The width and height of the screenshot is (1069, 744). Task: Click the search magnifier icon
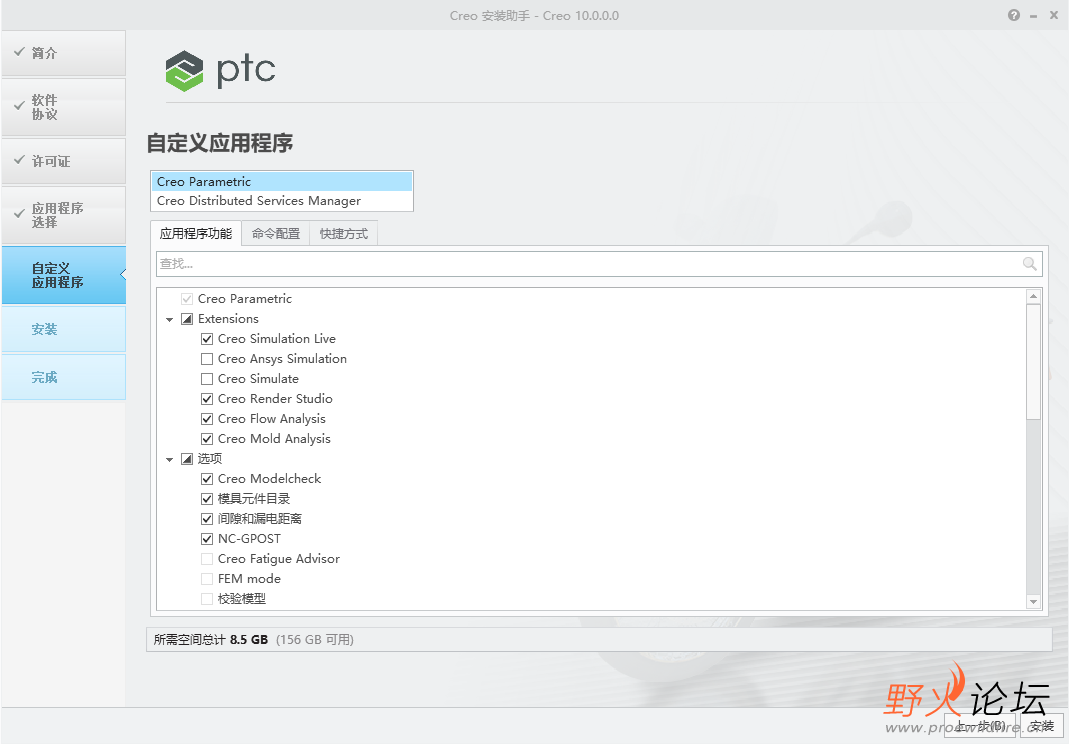point(1029,264)
